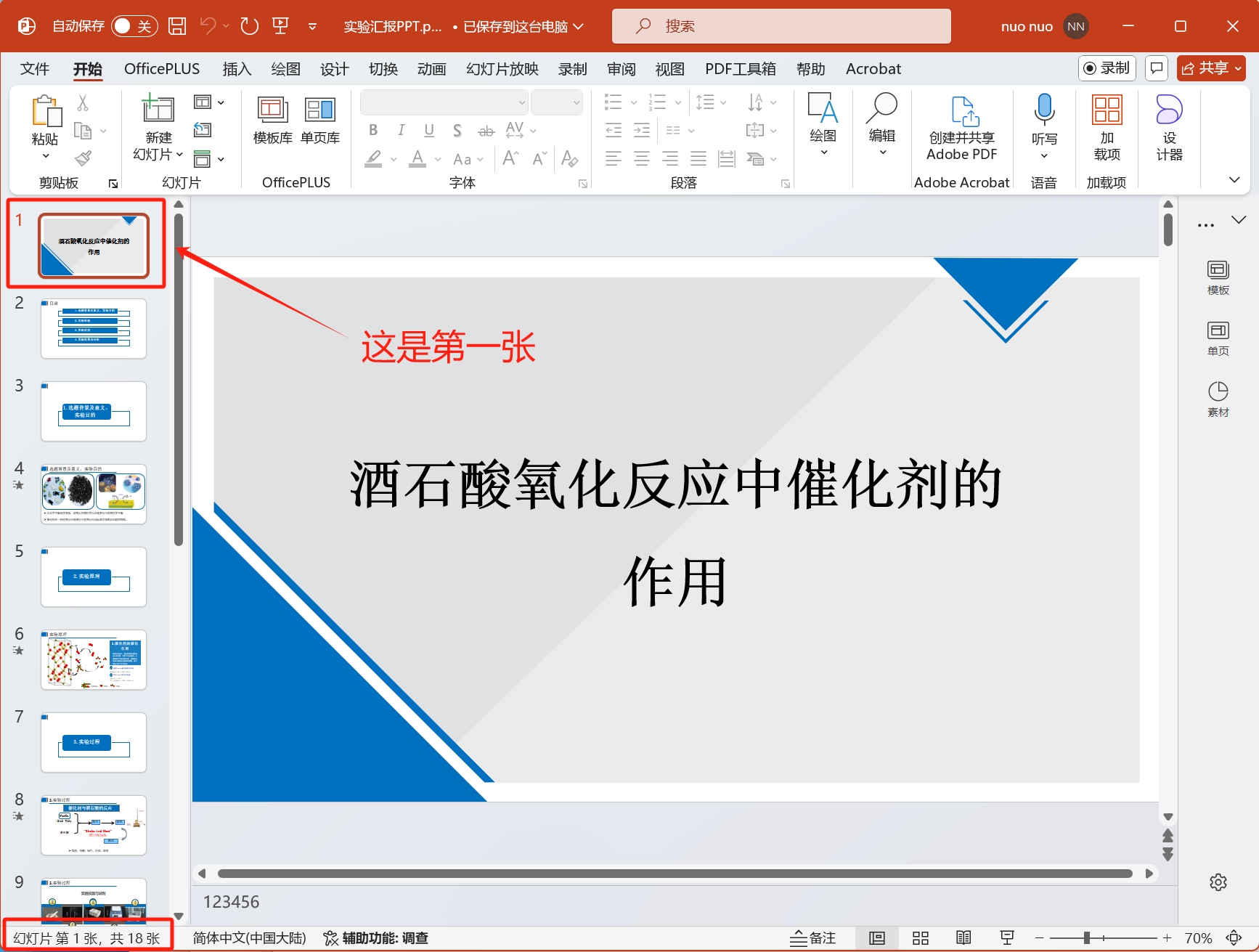Toggle AutoSave (自动保存) on

point(134,25)
